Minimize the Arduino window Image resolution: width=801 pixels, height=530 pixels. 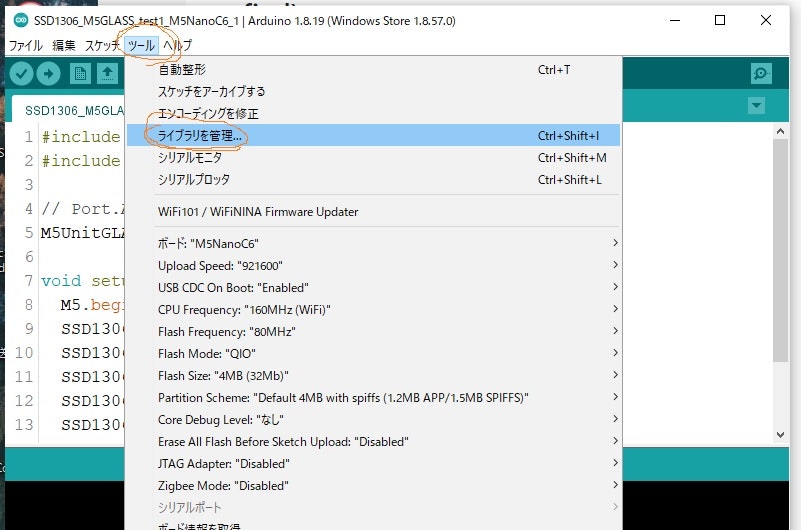point(675,20)
